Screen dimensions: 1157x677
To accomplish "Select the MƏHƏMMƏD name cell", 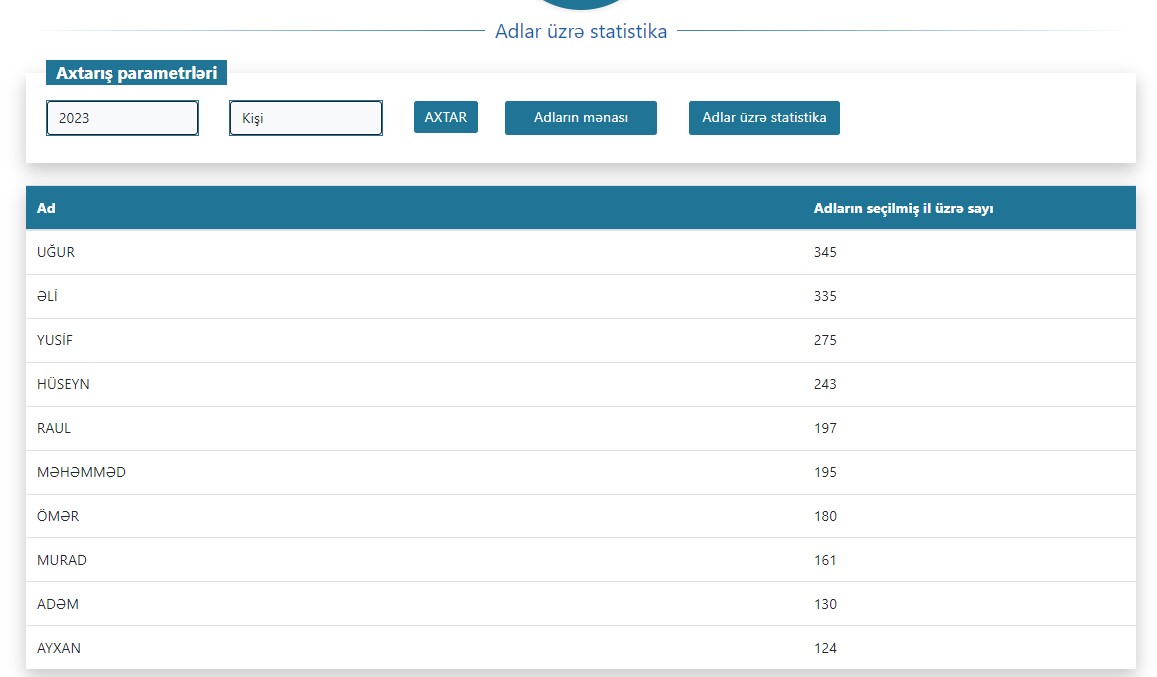I will click(x=81, y=472).
